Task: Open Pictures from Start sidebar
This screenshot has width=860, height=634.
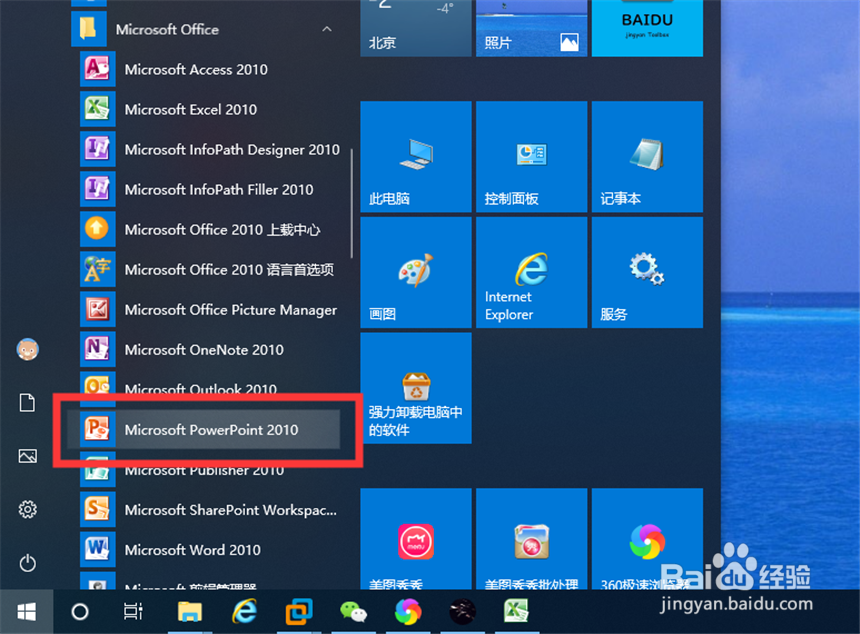Action: [x=27, y=456]
